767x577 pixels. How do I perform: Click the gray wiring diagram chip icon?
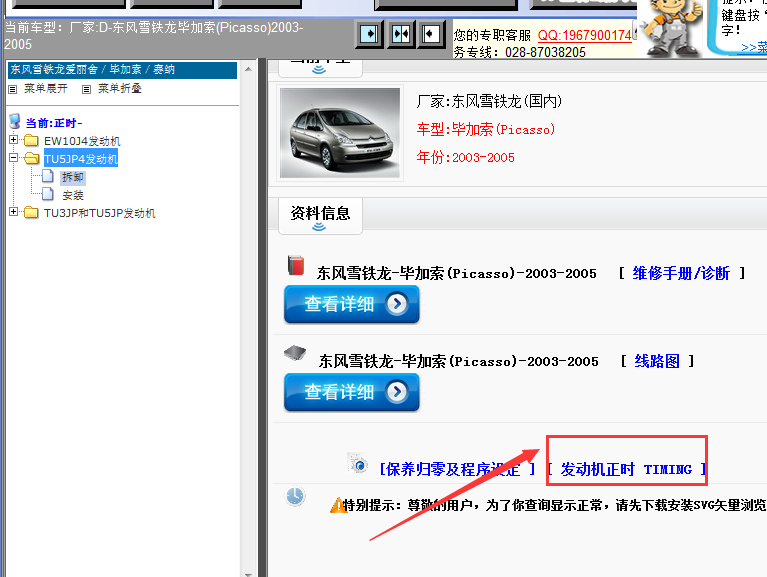295,353
